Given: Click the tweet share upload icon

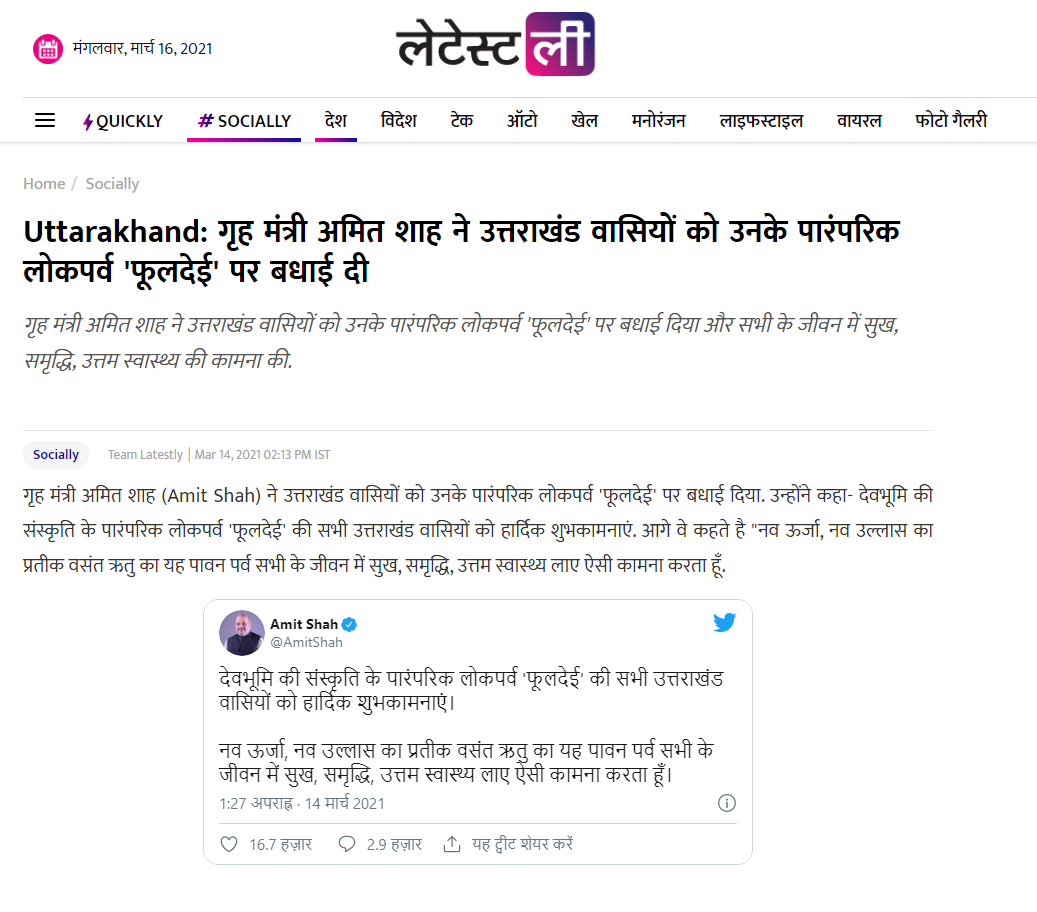Looking at the screenshot, I should (452, 844).
